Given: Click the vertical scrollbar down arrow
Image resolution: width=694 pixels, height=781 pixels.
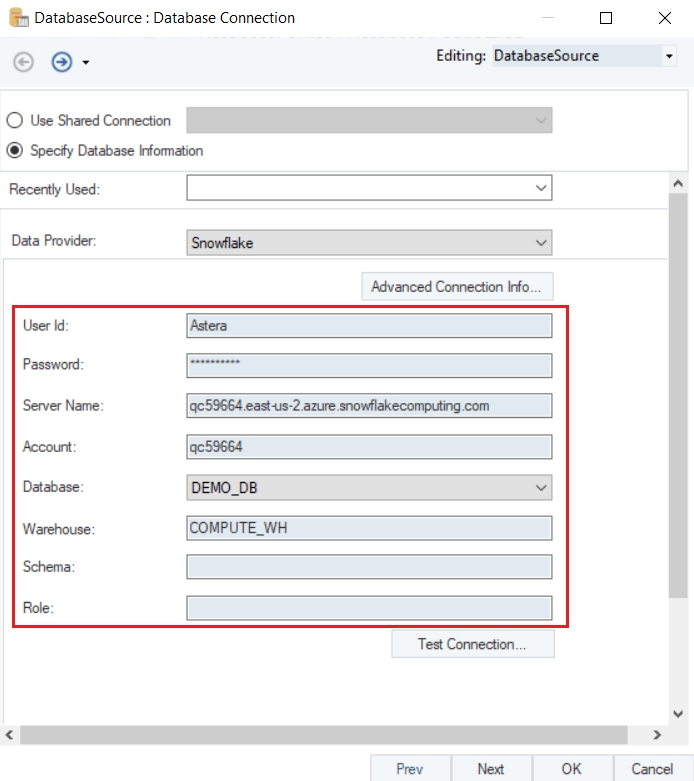Looking at the screenshot, I should (678, 714).
